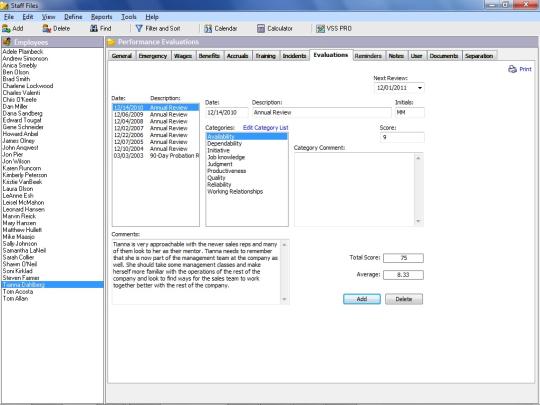Switch to the Wages tab

pos(183,56)
